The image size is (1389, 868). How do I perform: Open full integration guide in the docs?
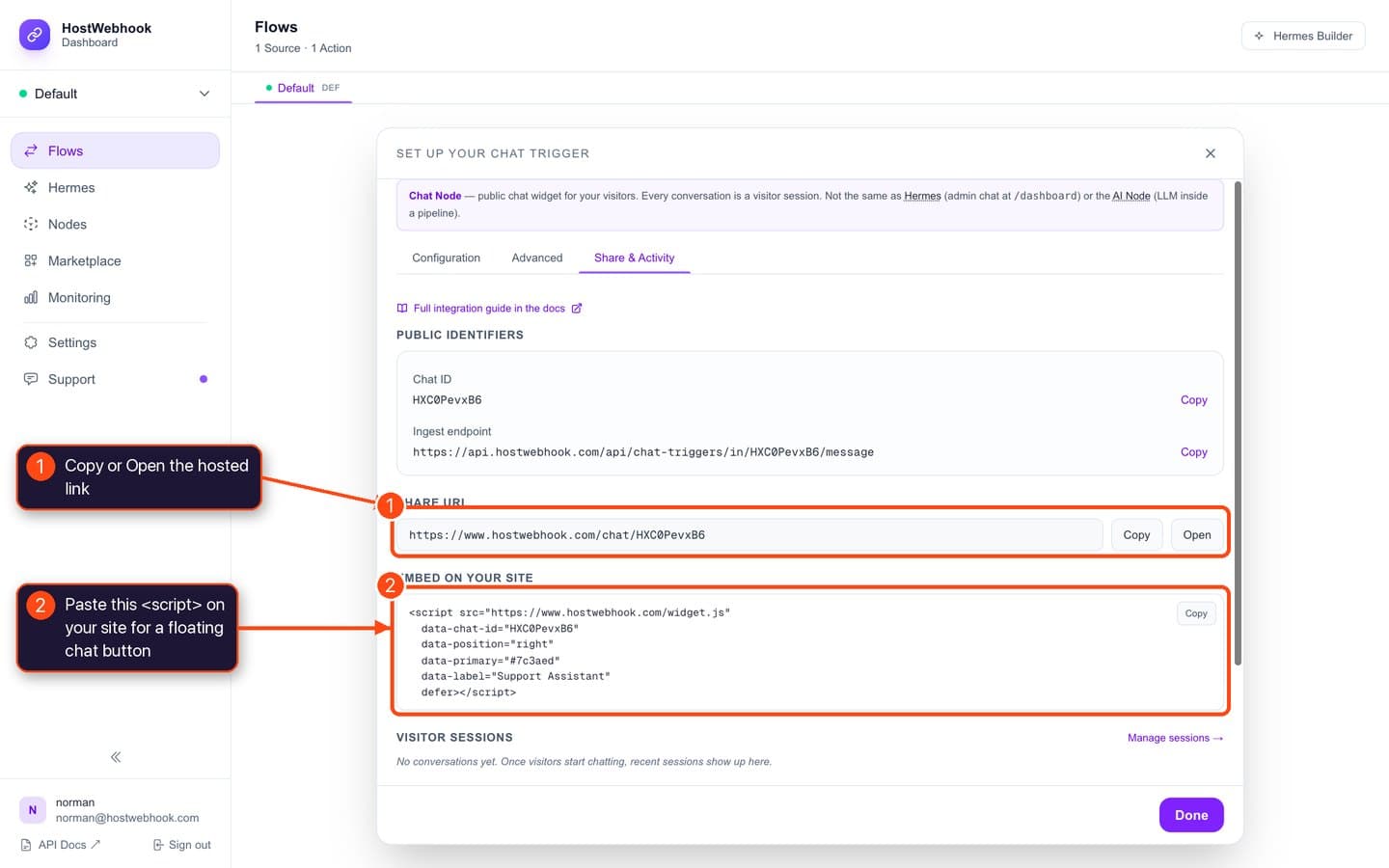tap(489, 309)
